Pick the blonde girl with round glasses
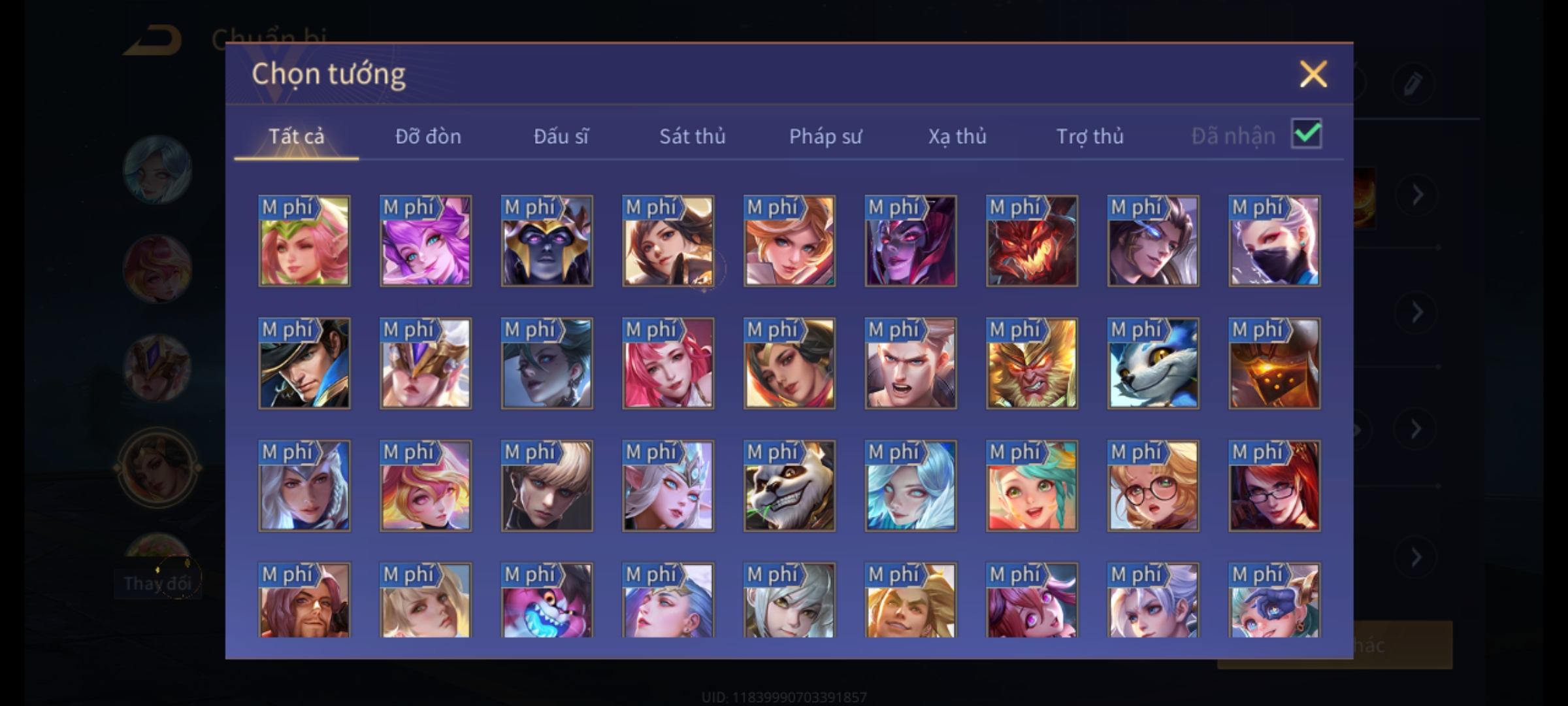Image resolution: width=1568 pixels, height=706 pixels. tap(1153, 486)
